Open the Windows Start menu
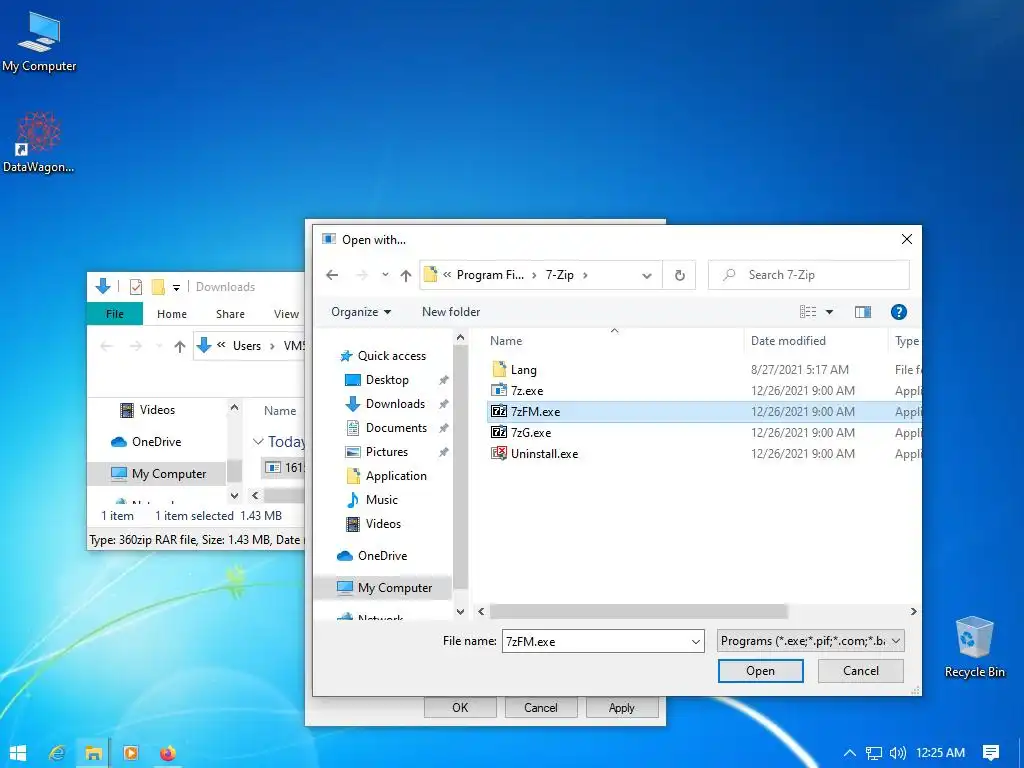Viewport: 1024px width, 768px height. point(18,753)
